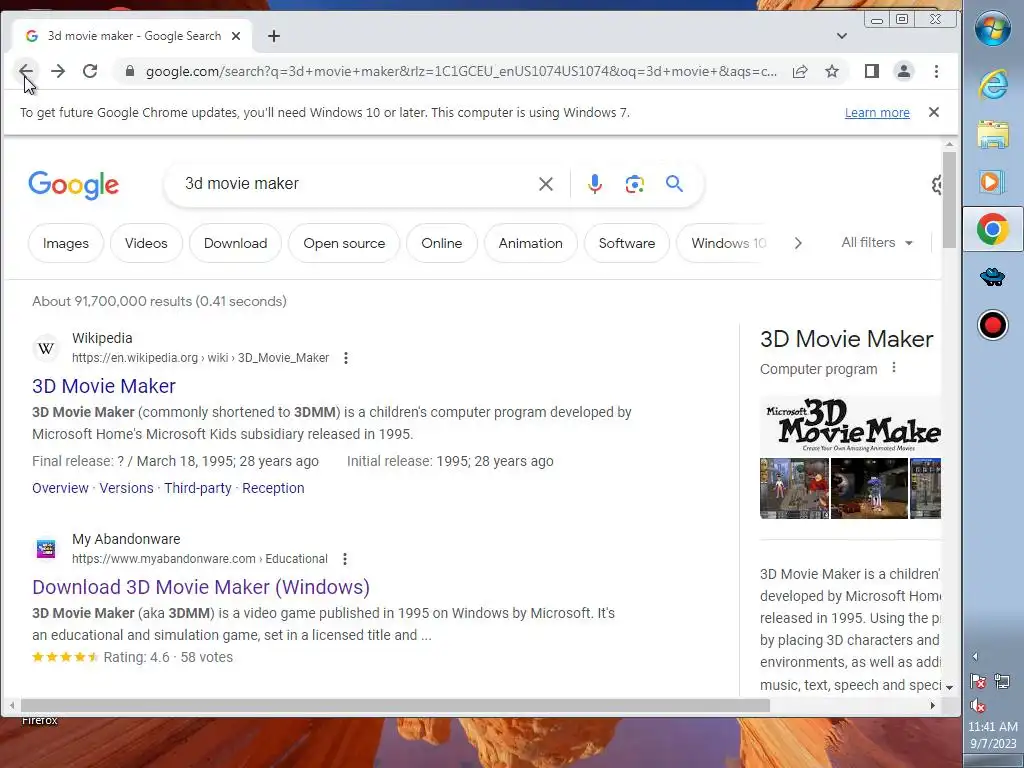
Task: Clear the search box with X
Action: 546,184
